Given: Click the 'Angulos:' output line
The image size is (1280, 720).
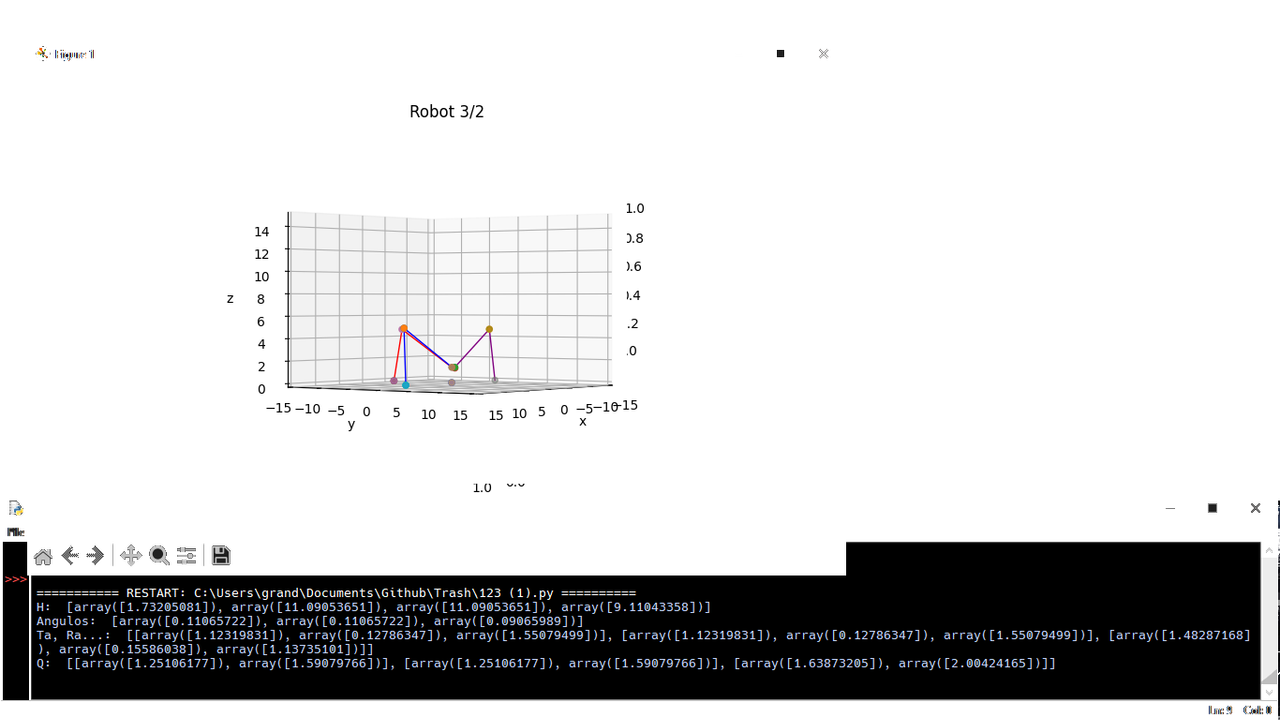Looking at the screenshot, I should 310,621.
